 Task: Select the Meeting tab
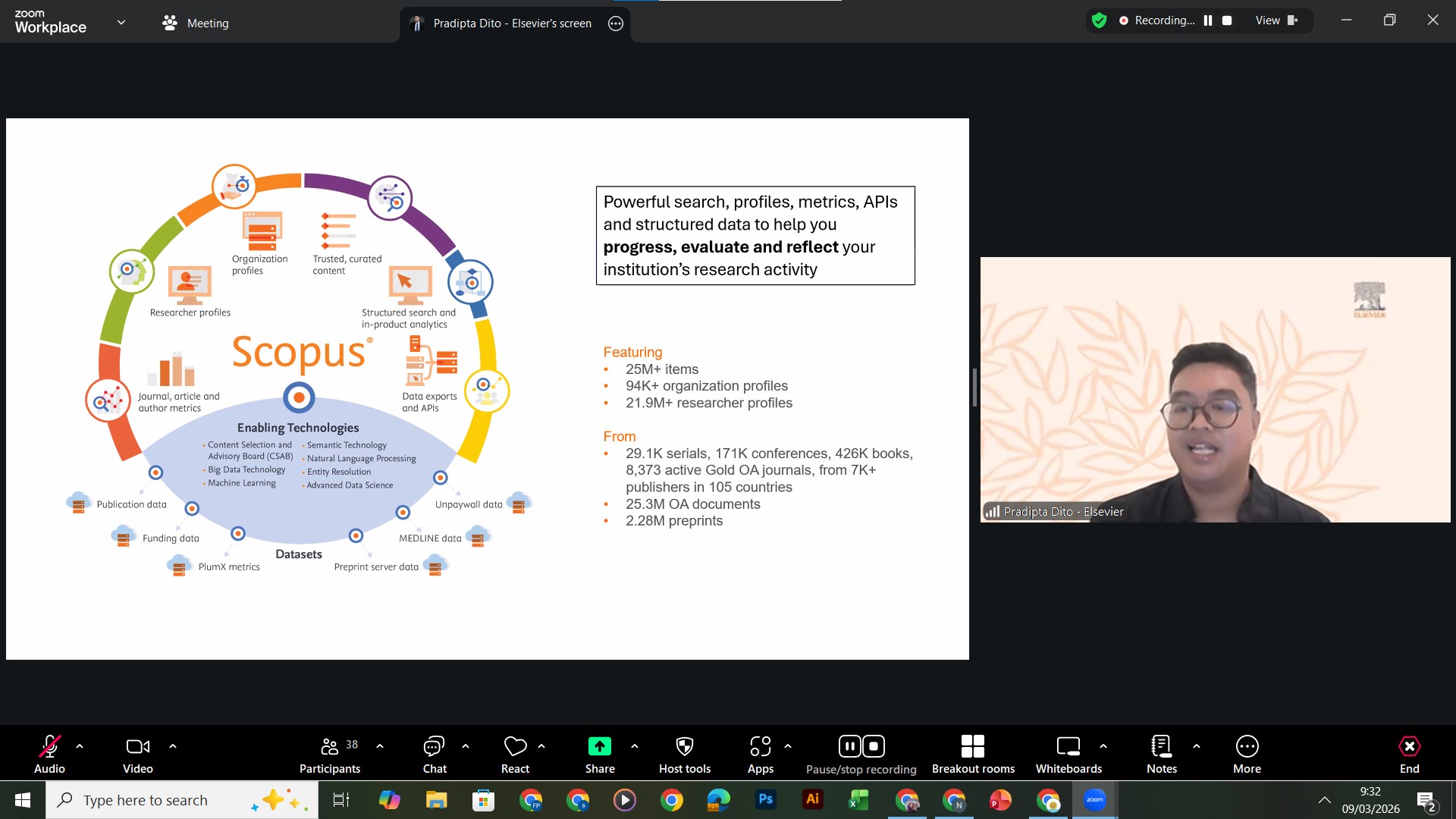(196, 23)
